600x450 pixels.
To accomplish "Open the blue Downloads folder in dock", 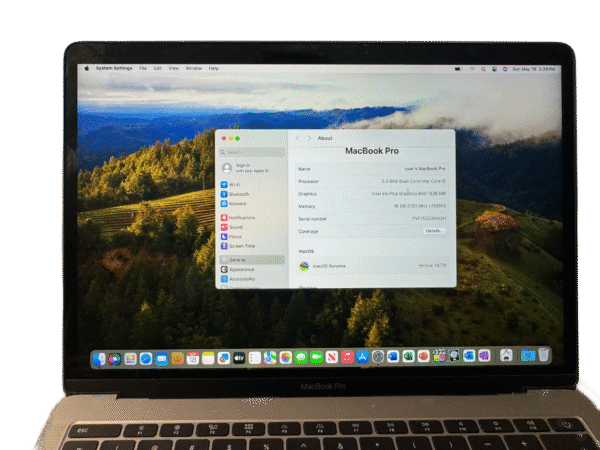I will click(x=528, y=355).
